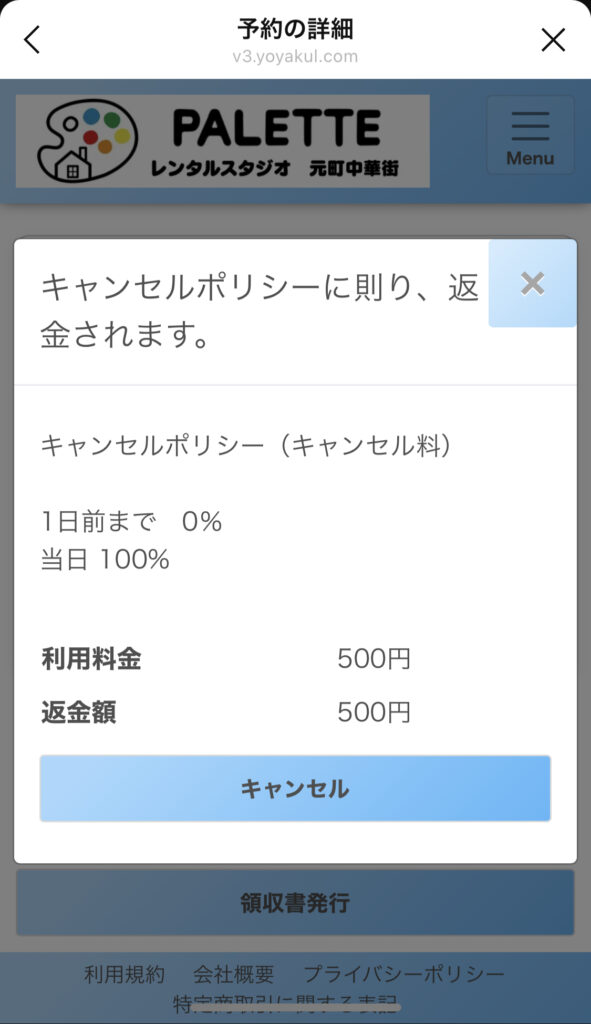Select the 返金額 500円 amount
The height and width of the screenshot is (1024, 591).
coord(374,712)
